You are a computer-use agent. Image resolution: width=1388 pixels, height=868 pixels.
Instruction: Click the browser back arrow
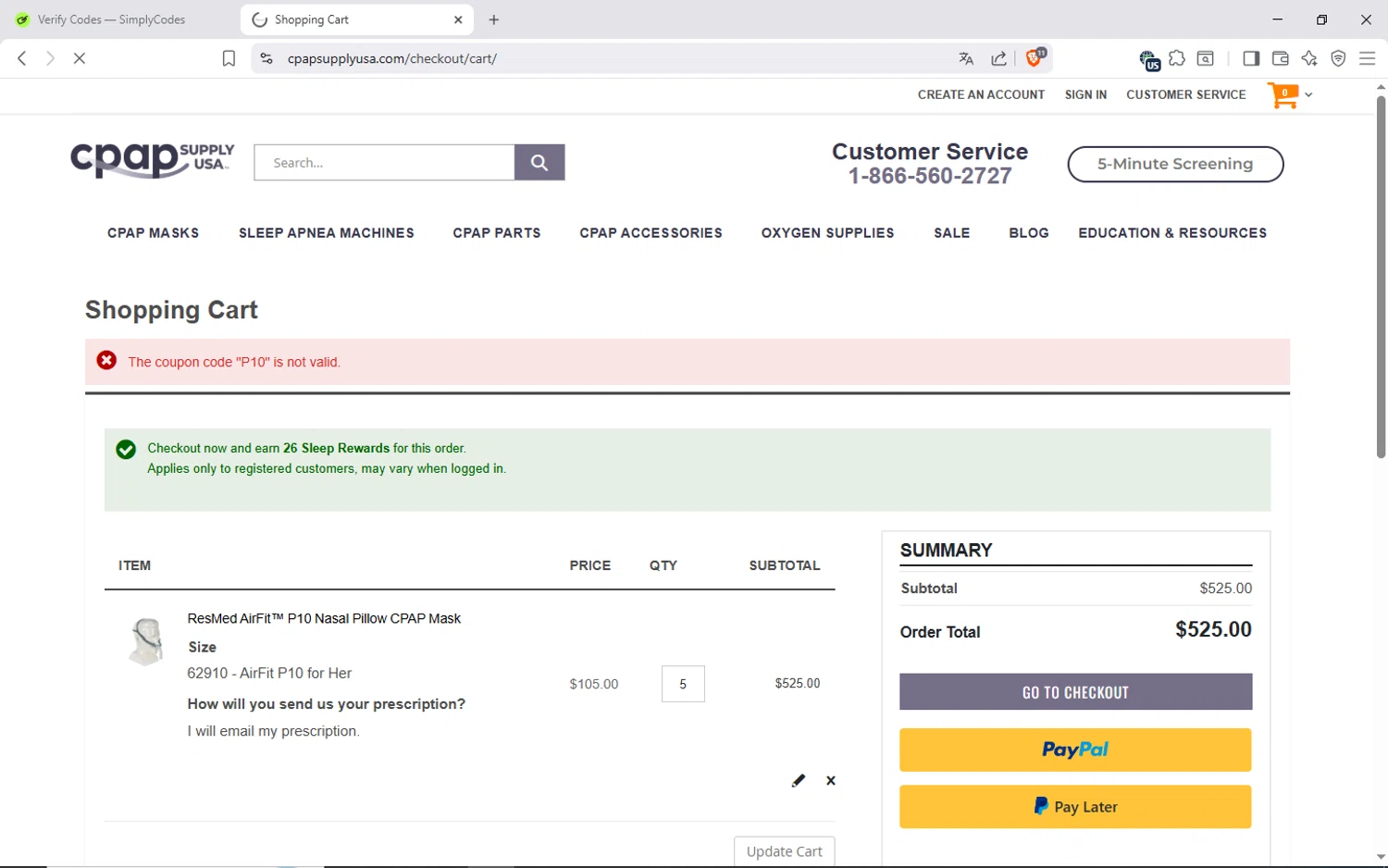point(22,58)
